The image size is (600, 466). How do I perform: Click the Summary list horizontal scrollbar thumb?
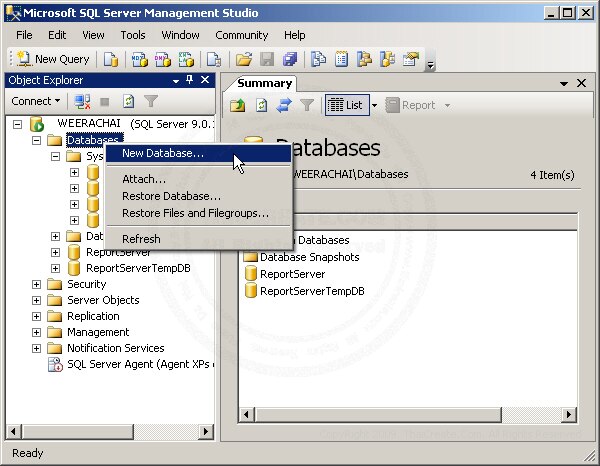378,415
